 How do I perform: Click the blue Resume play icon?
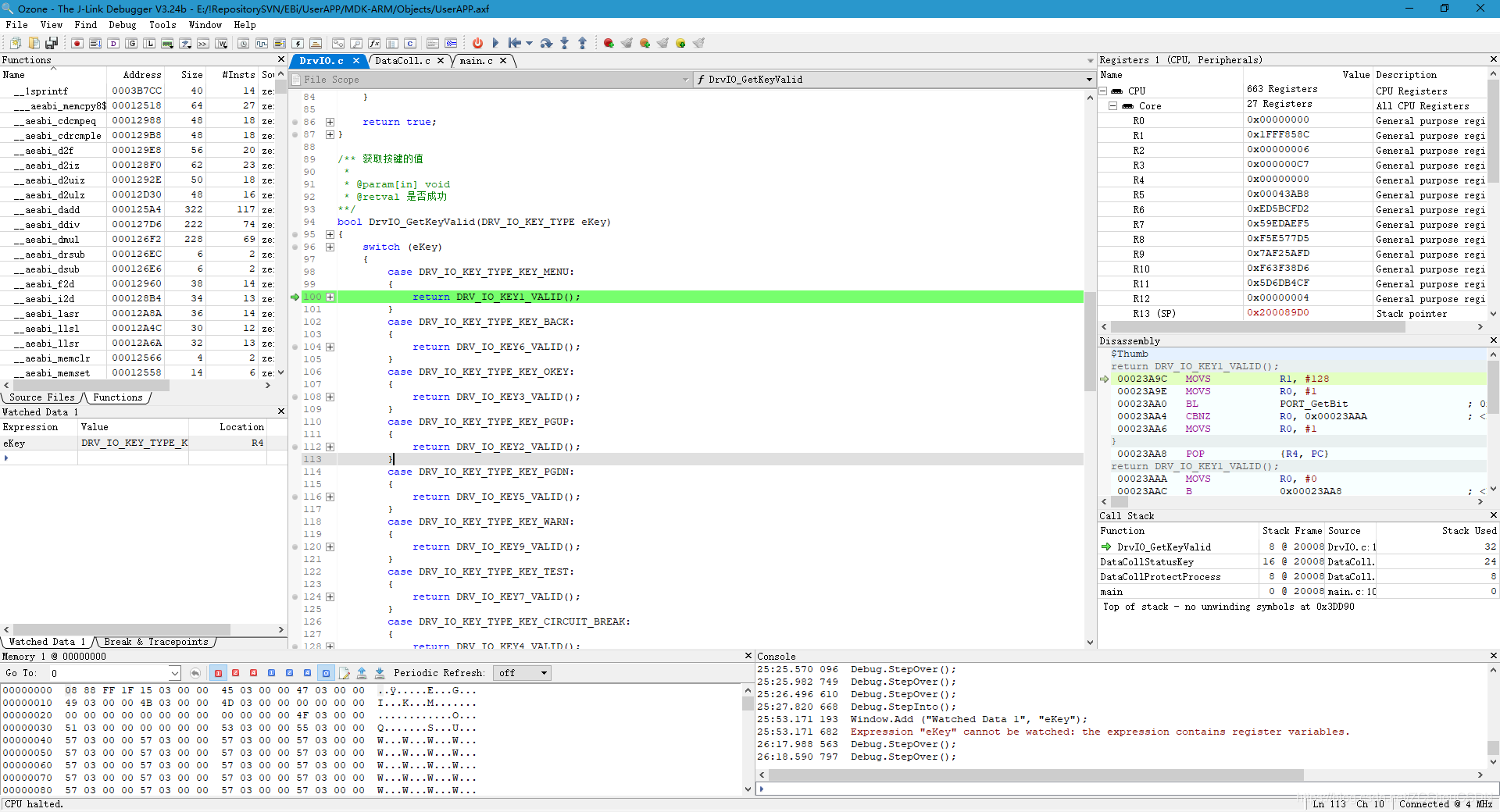(495, 43)
